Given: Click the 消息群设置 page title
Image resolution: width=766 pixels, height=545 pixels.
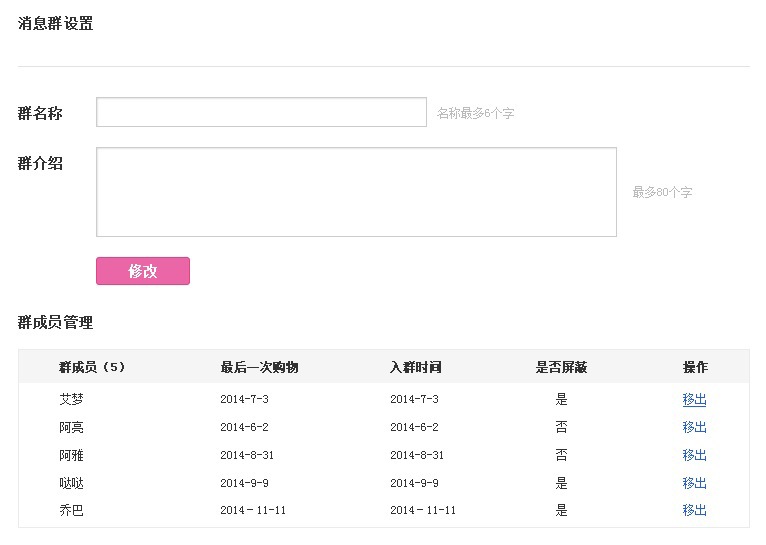Looking at the screenshot, I should 55,24.
